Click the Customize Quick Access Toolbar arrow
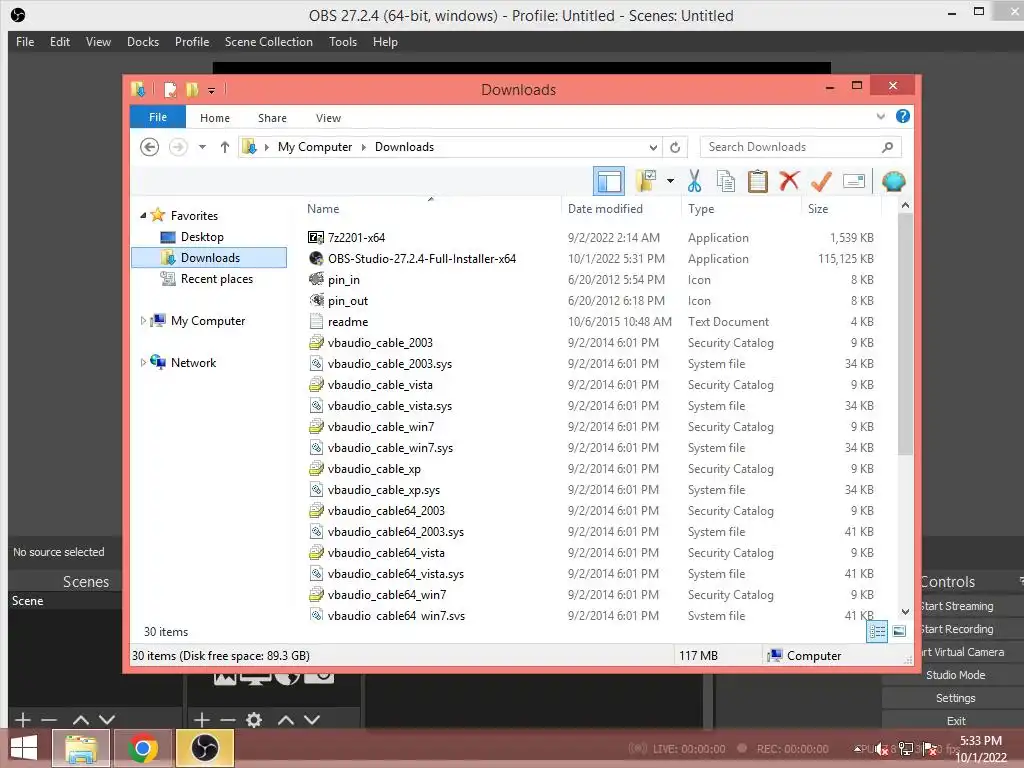 (x=212, y=90)
